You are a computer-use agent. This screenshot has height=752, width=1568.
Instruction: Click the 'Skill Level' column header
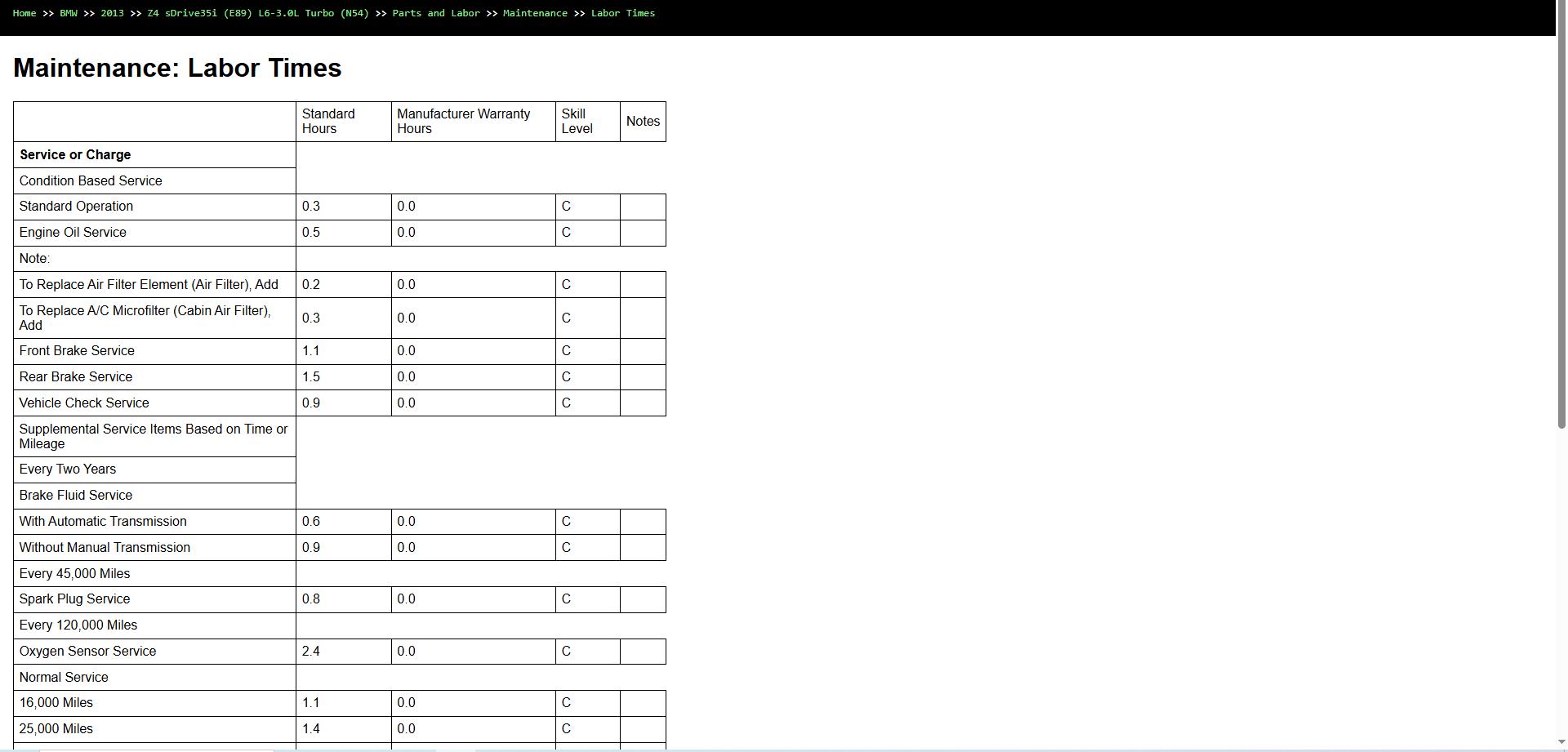tap(588, 122)
